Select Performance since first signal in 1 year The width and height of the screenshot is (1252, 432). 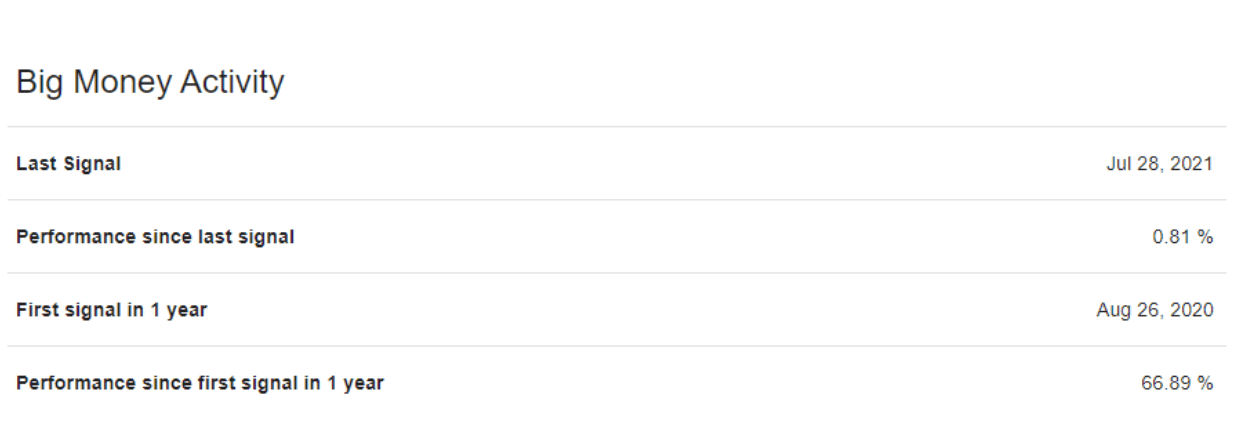(x=200, y=383)
